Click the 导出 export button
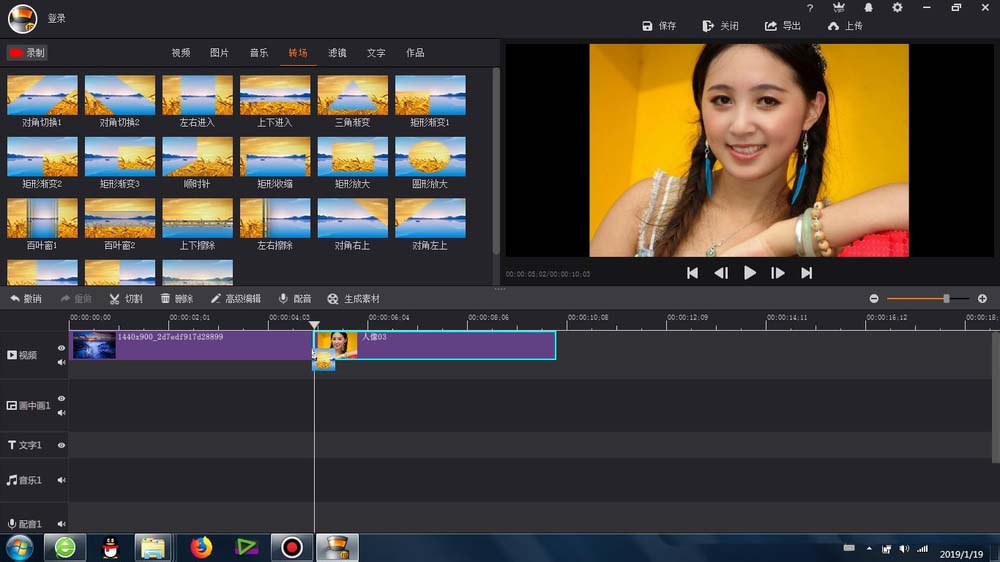Image resolution: width=1000 pixels, height=562 pixels. coord(783,26)
